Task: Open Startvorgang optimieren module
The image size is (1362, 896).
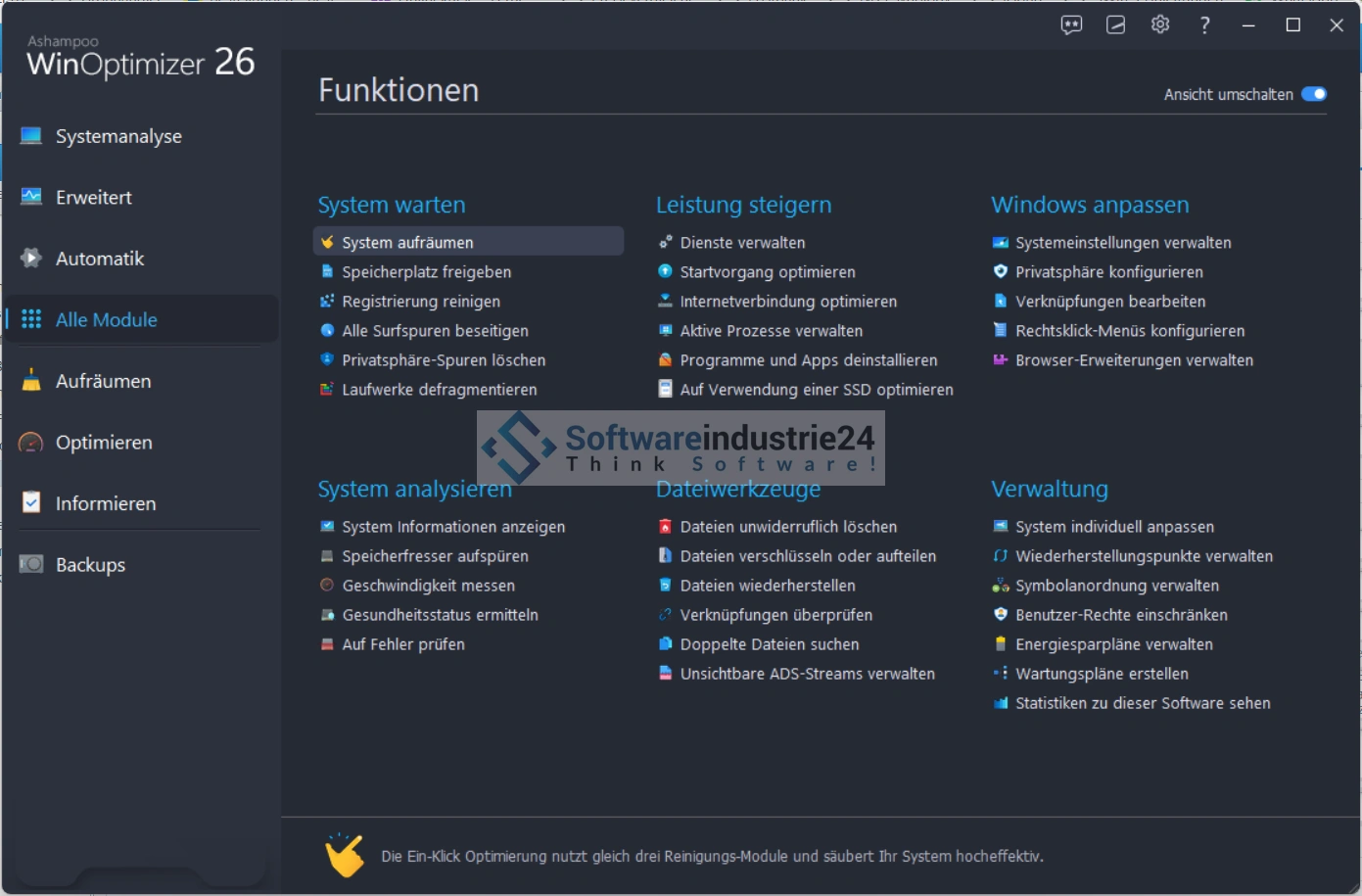Action: pyautogui.click(x=767, y=272)
